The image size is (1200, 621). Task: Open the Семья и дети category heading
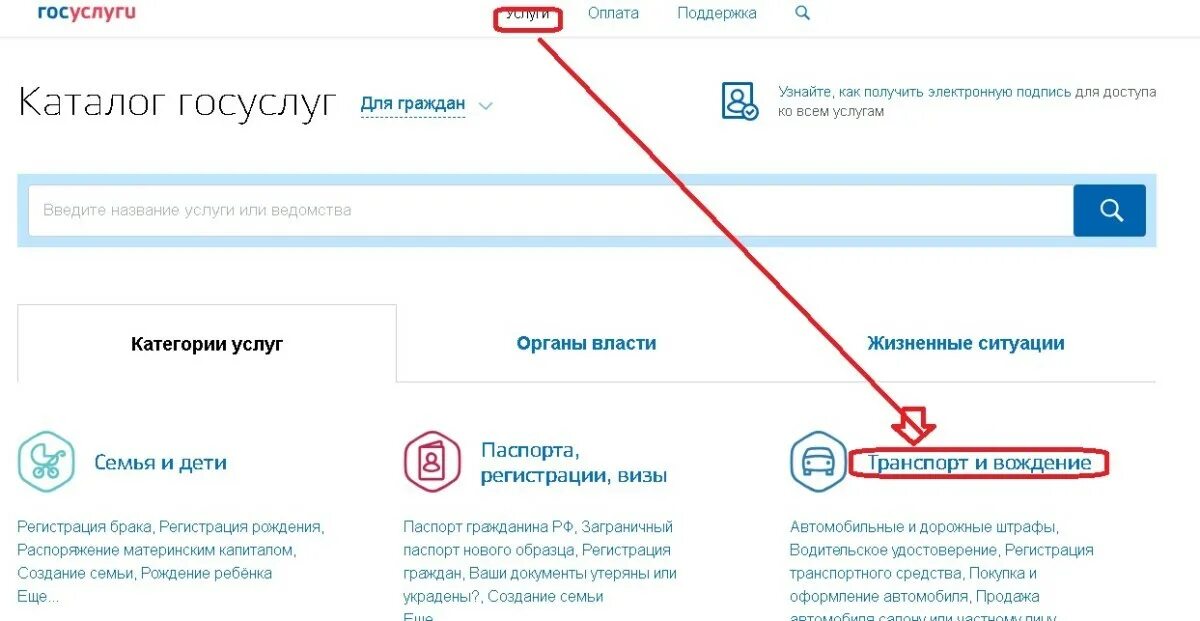tap(161, 463)
